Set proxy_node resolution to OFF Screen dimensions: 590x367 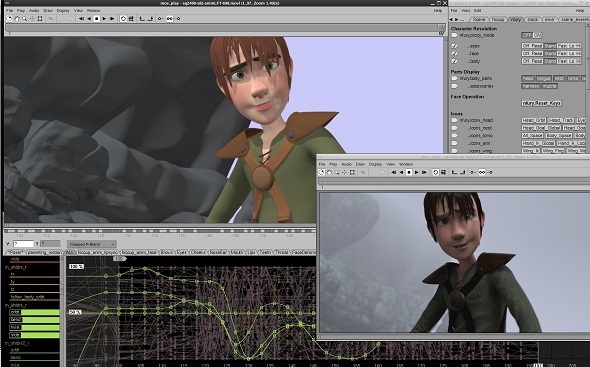pos(527,35)
